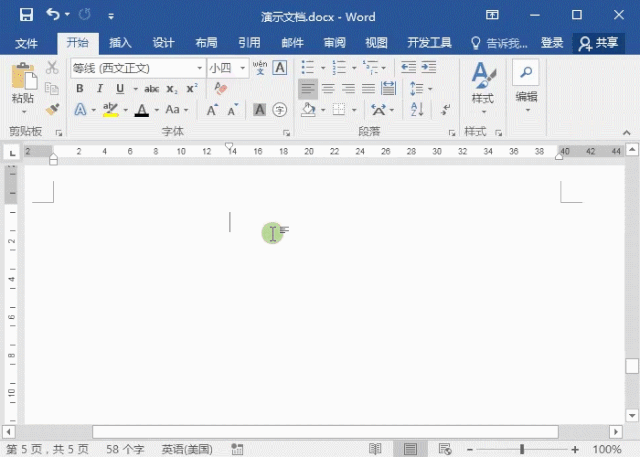Apply distributed alignment icon

pyautogui.click(x=388, y=89)
